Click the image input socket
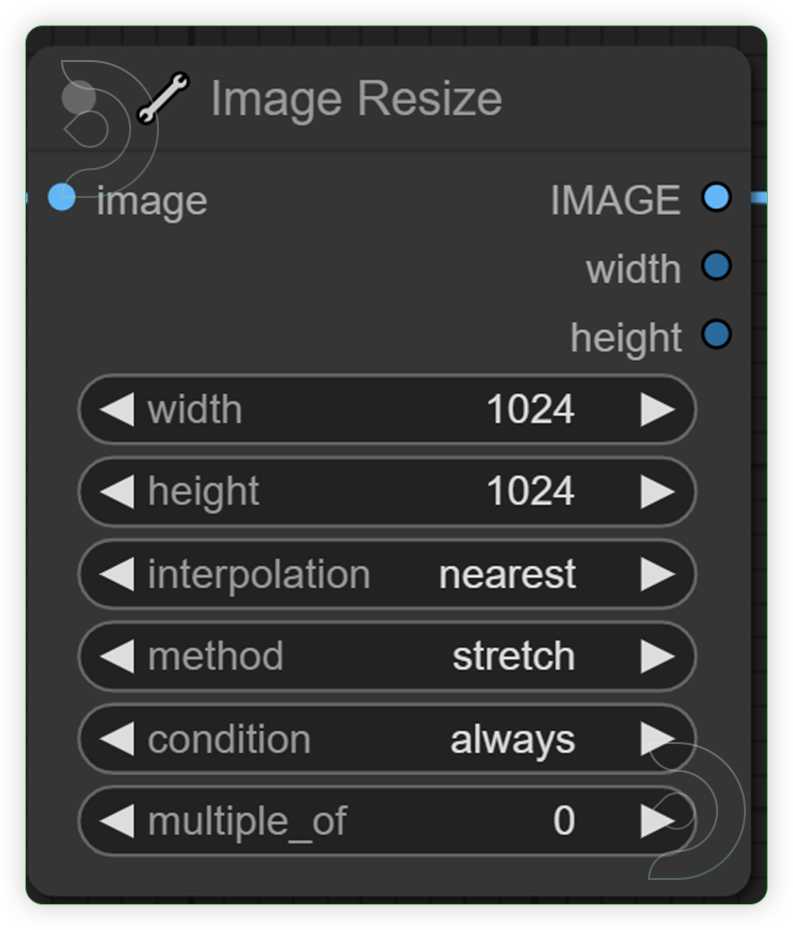Image resolution: width=793 pixels, height=930 pixels. coord(62,199)
